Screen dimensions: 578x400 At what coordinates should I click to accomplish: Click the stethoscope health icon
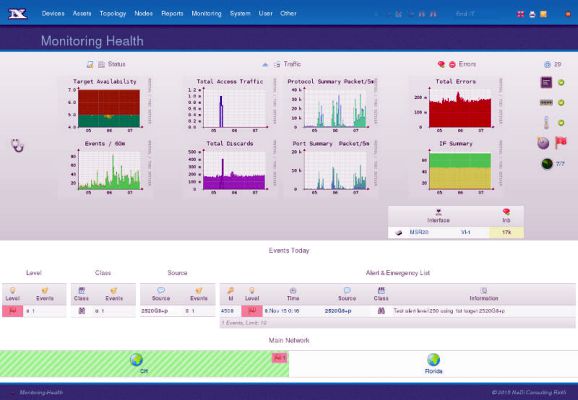coord(17,145)
